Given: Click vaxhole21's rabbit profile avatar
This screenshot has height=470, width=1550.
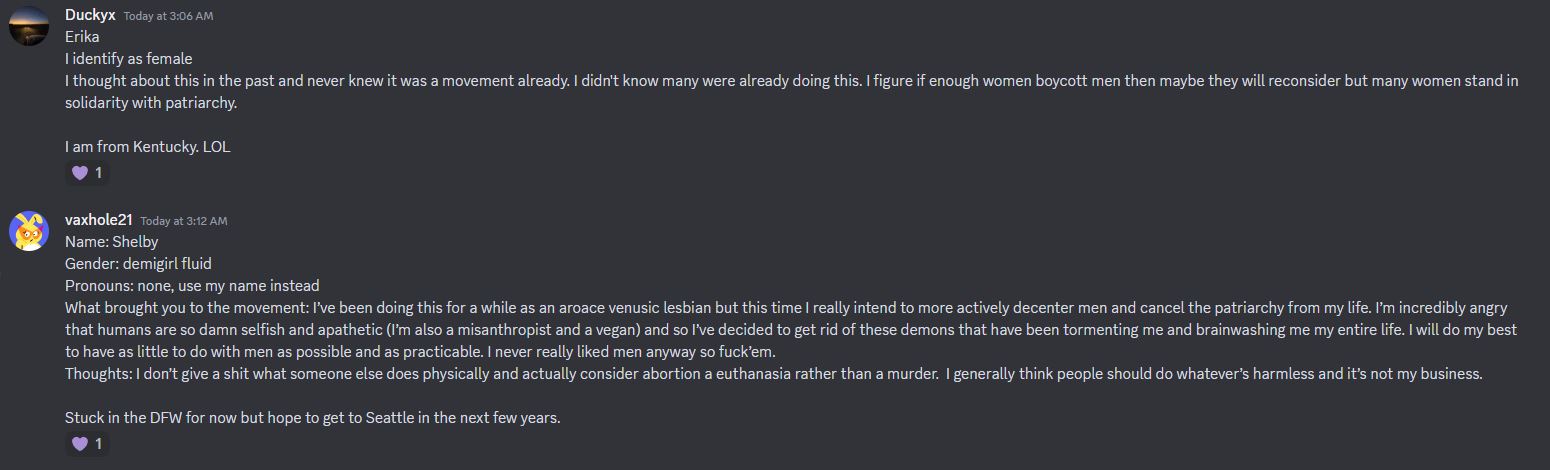Looking at the screenshot, I should tap(28, 231).
